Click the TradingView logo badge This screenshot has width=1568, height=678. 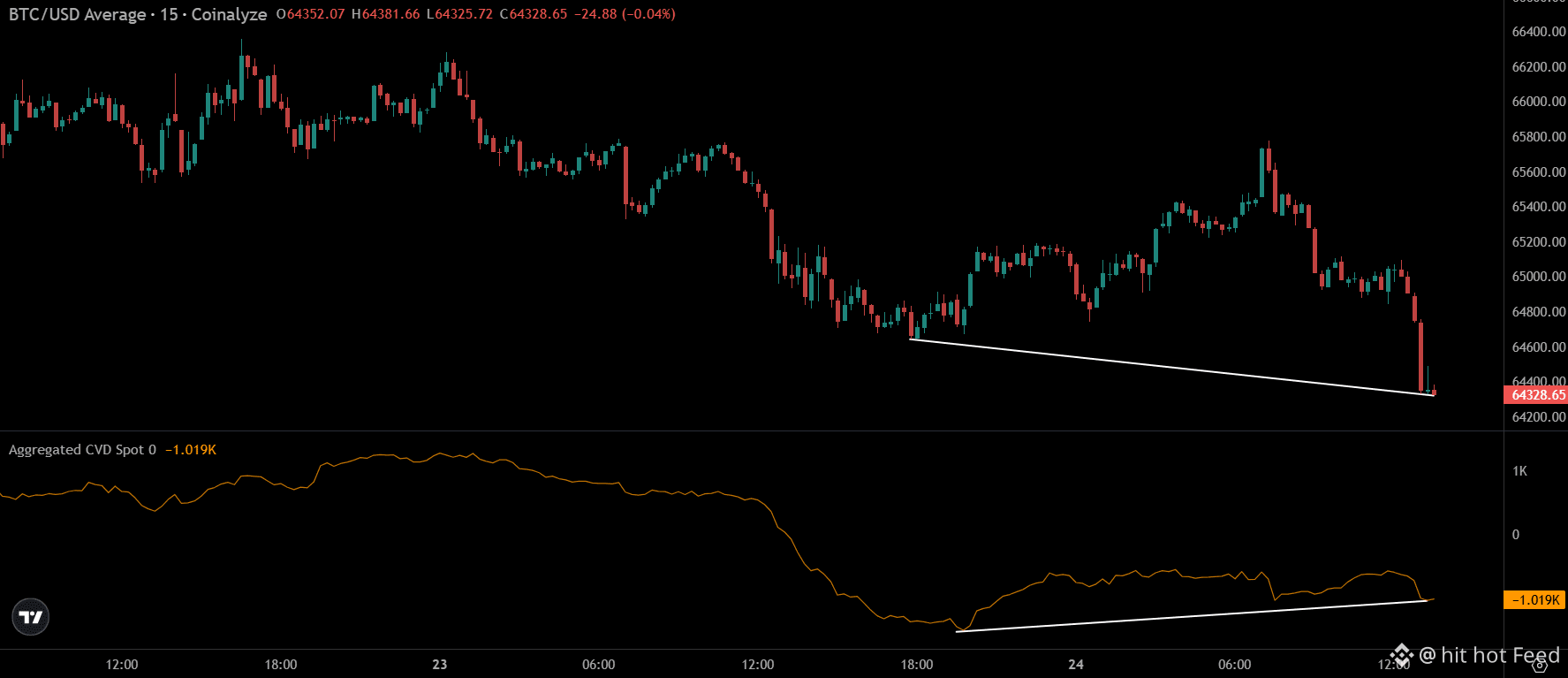[x=31, y=617]
